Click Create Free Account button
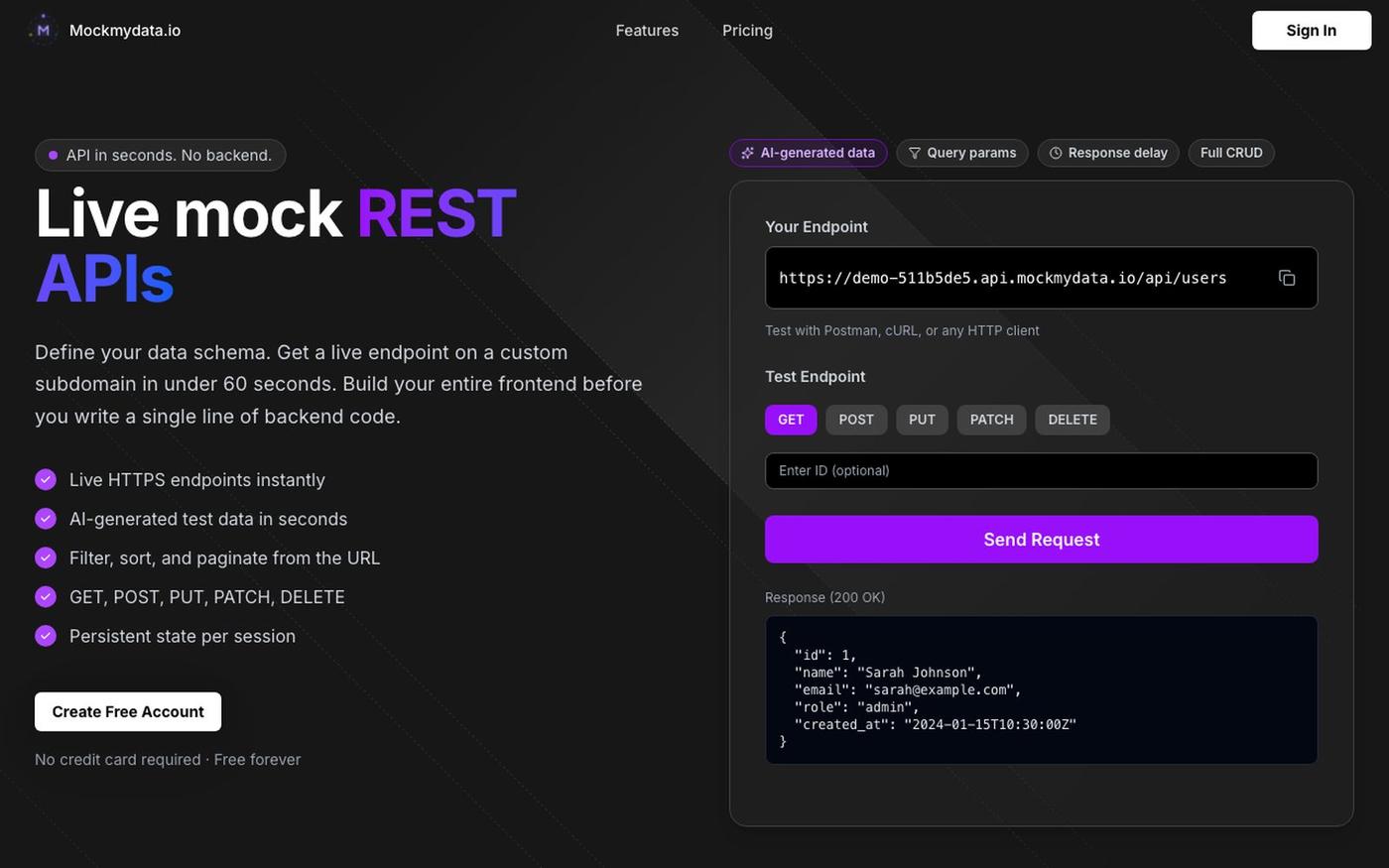The height and width of the screenshot is (868, 1389). 128,711
